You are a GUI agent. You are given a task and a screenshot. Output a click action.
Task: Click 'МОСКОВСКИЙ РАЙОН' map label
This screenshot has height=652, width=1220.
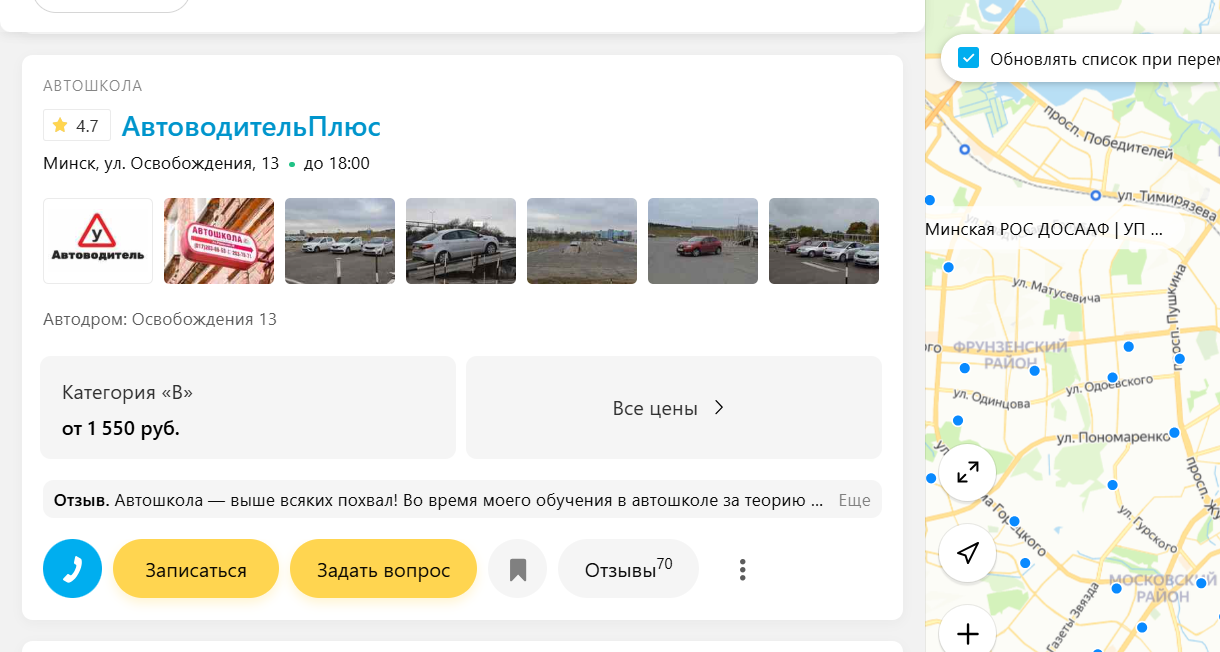click(x=1162, y=588)
